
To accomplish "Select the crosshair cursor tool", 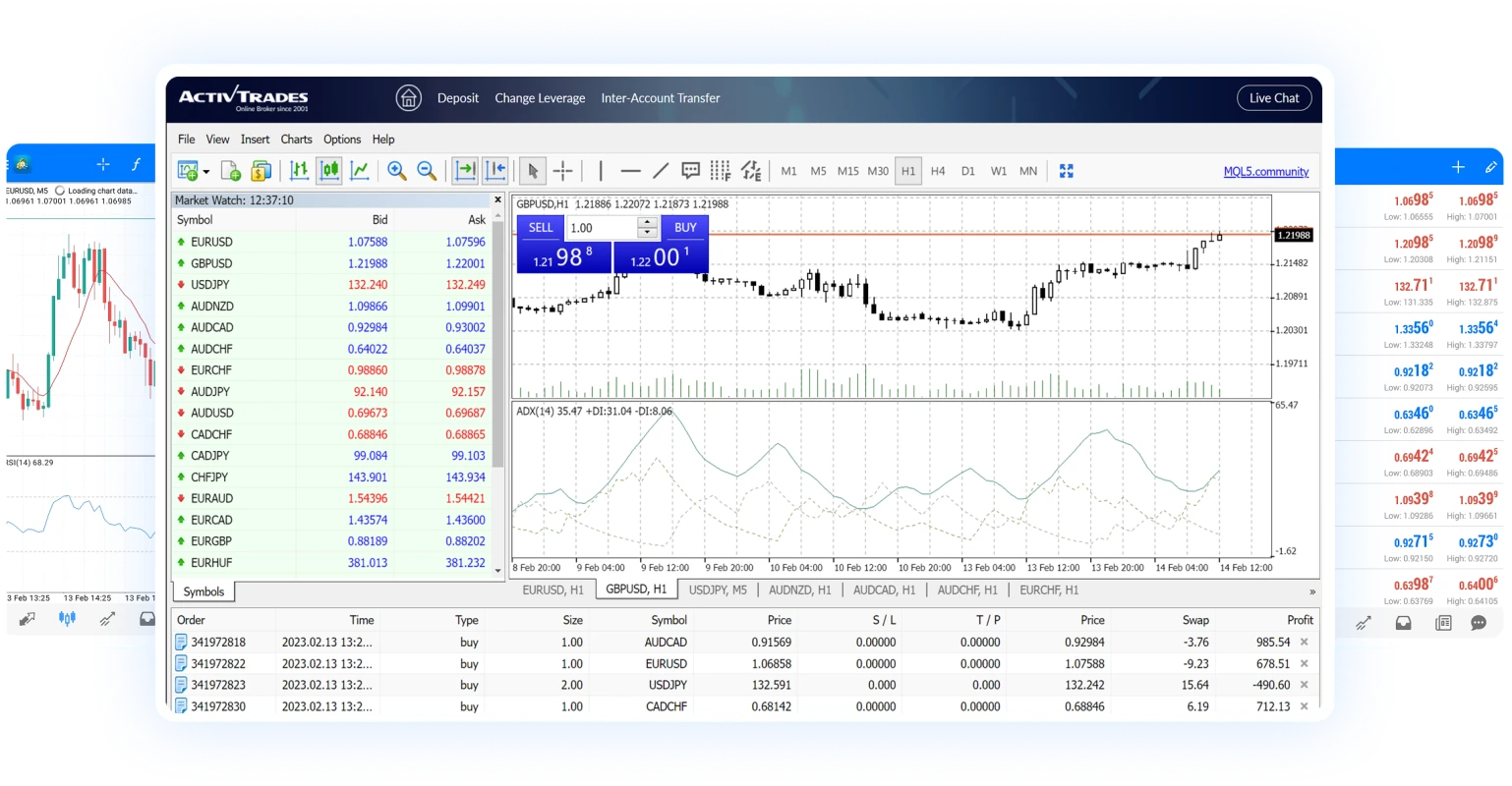I will (x=562, y=171).
